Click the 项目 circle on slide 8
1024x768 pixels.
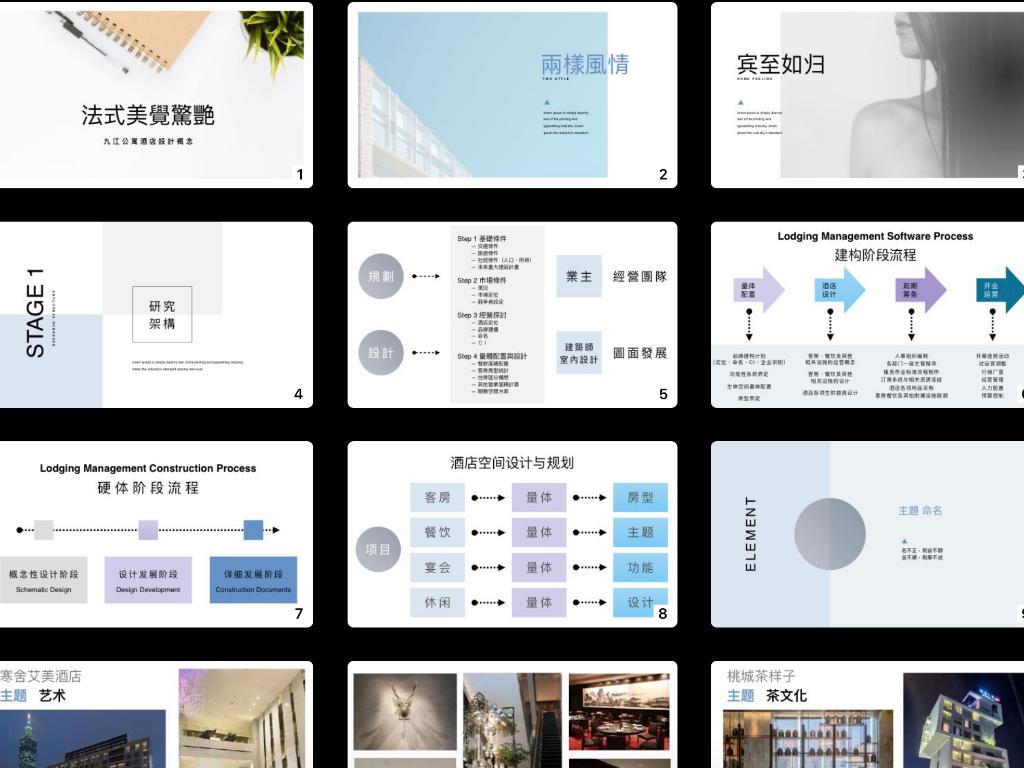[x=380, y=550]
